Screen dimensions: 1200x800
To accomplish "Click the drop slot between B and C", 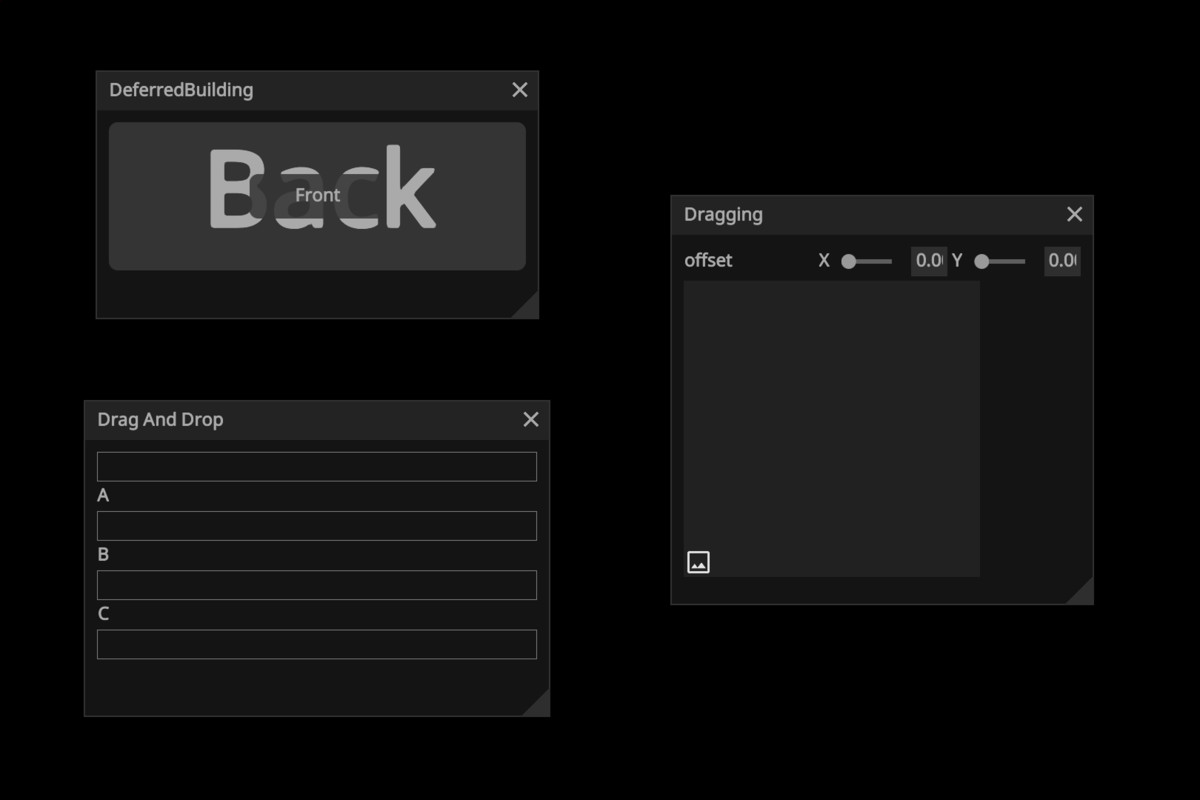I will [317, 585].
